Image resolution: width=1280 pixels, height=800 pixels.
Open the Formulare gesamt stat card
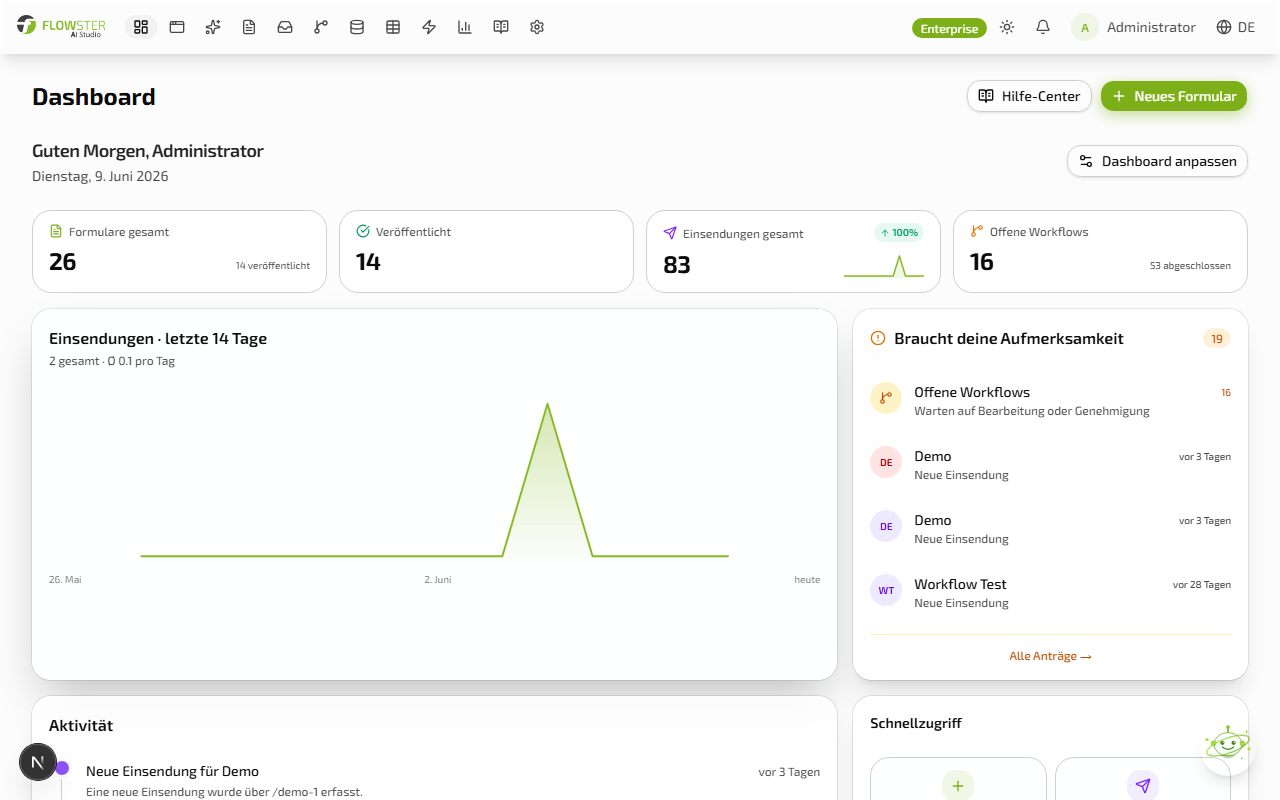(x=179, y=251)
